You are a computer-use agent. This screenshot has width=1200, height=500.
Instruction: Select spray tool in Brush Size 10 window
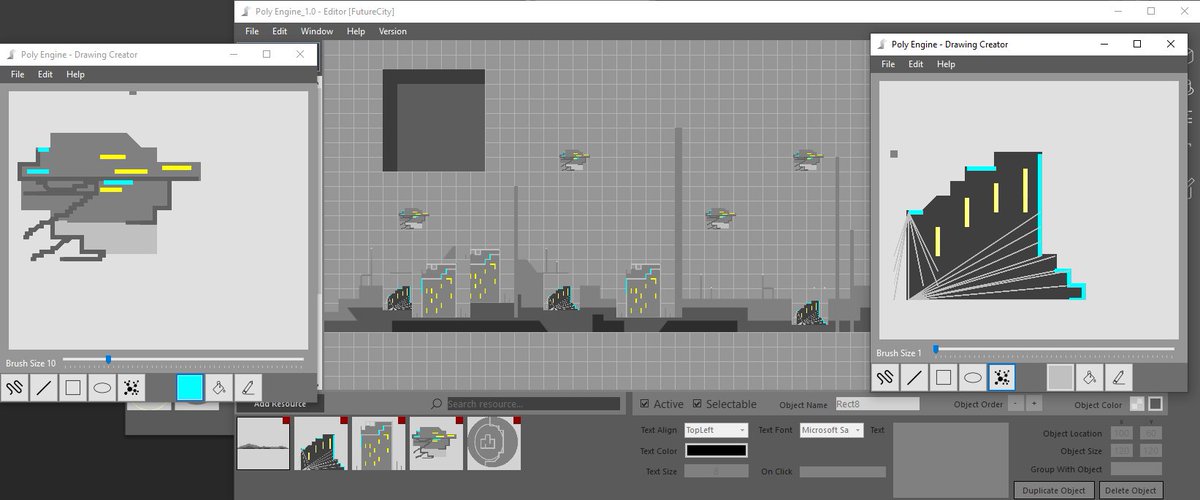point(131,388)
